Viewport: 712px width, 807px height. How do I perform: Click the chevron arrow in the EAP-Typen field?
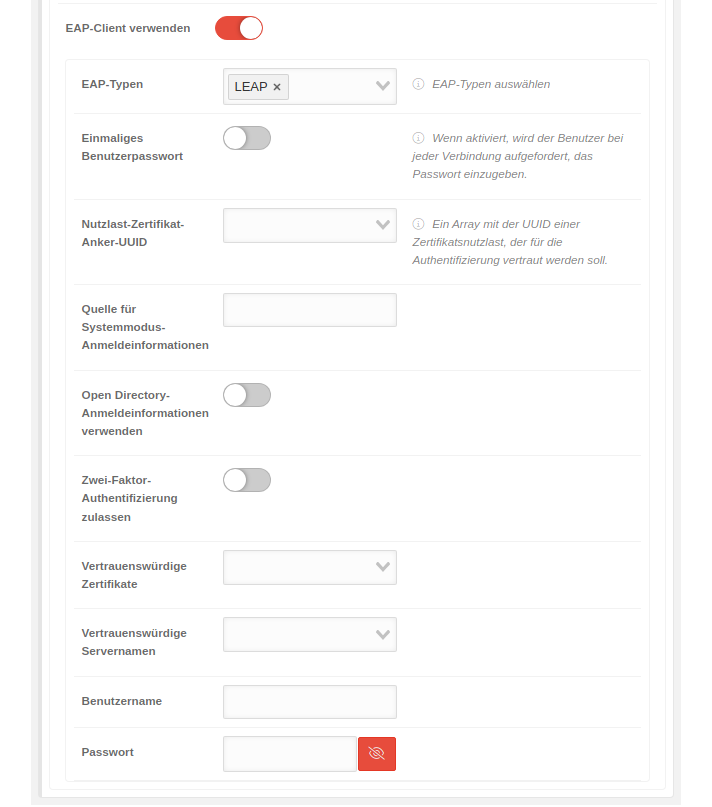click(382, 86)
